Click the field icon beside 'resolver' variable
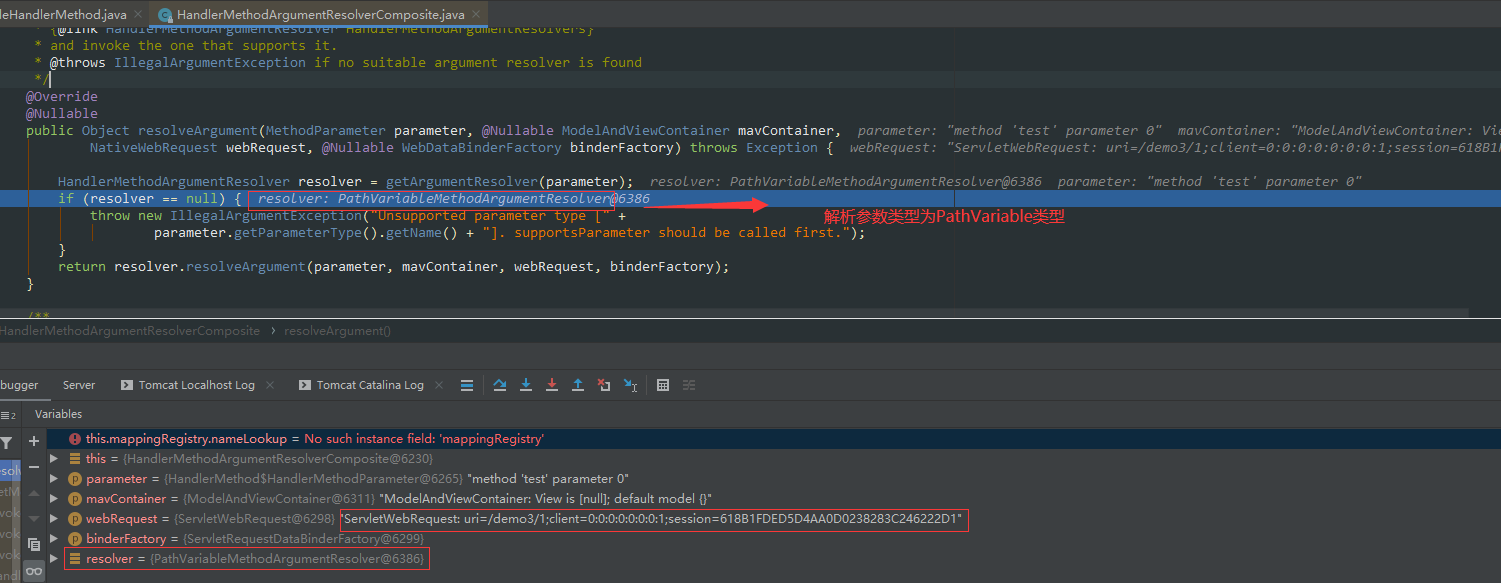Viewport: 1501px width, 583px height. (x=75, y=559)
